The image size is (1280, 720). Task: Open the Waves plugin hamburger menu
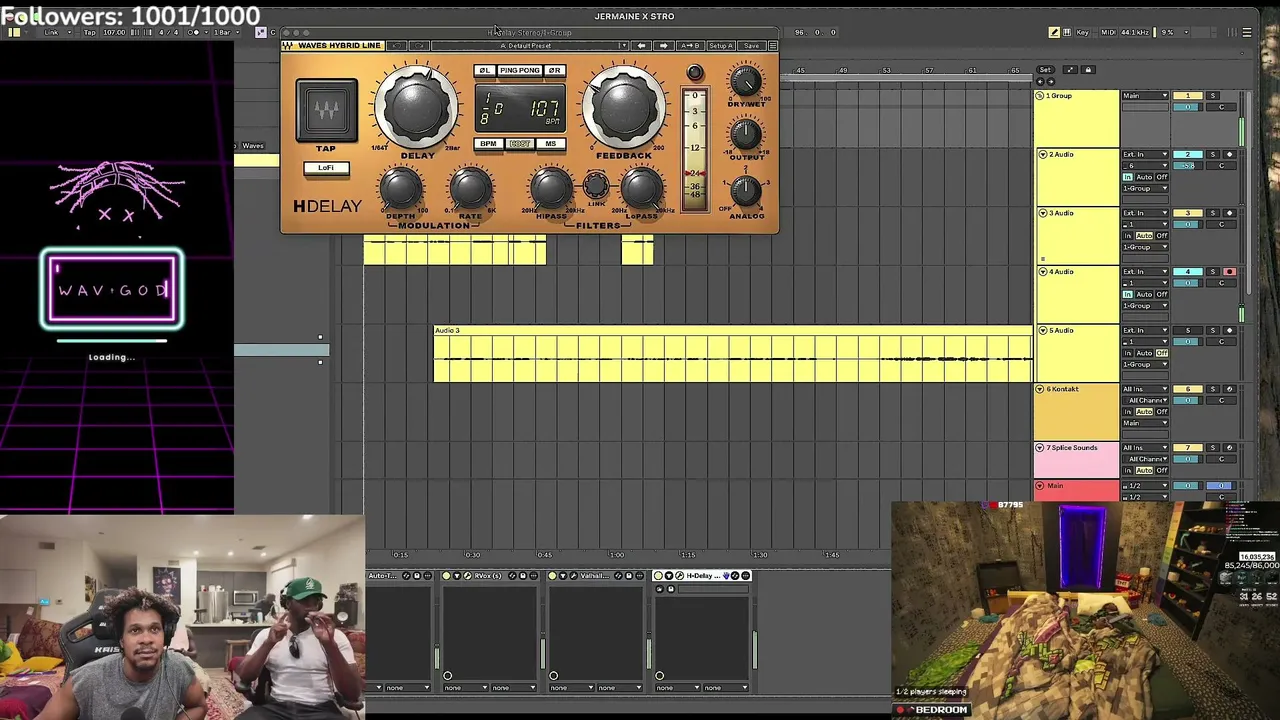pyautogui.click(x=773, y=46)
